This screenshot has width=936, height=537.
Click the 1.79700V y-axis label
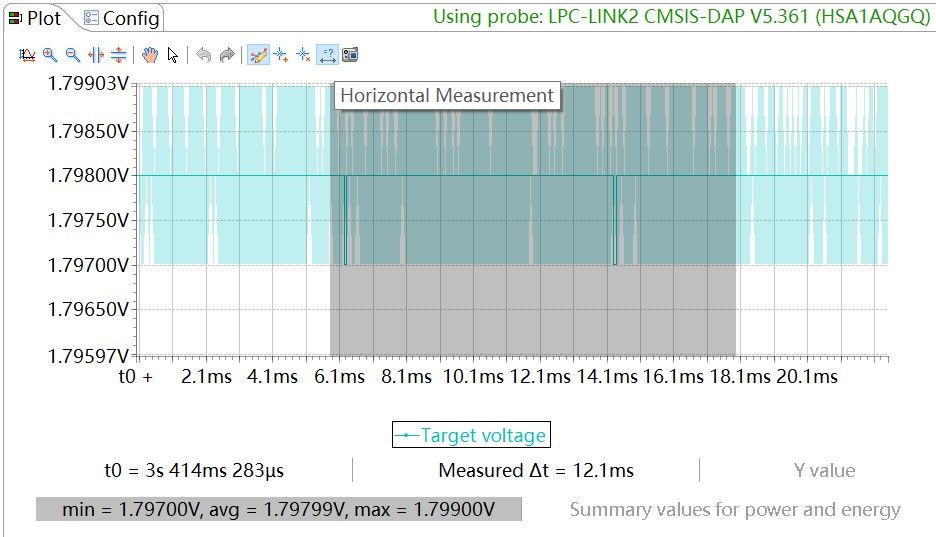tap(88, 265)
